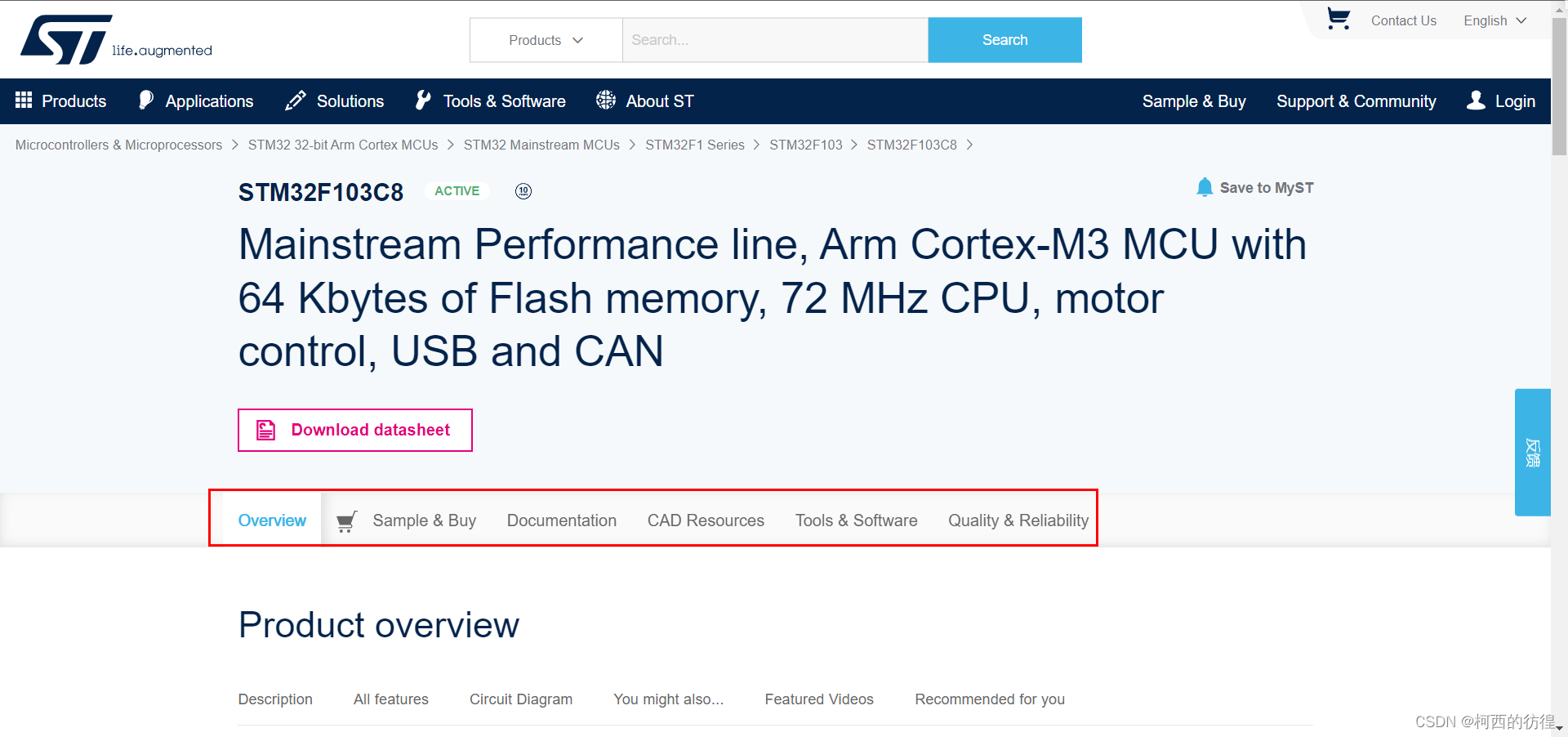Go to Microcontrollers & Microprocessors breadcrumb
Image resolution: width=1568 pixels, height=737 pixels.
tap(118, 145)
